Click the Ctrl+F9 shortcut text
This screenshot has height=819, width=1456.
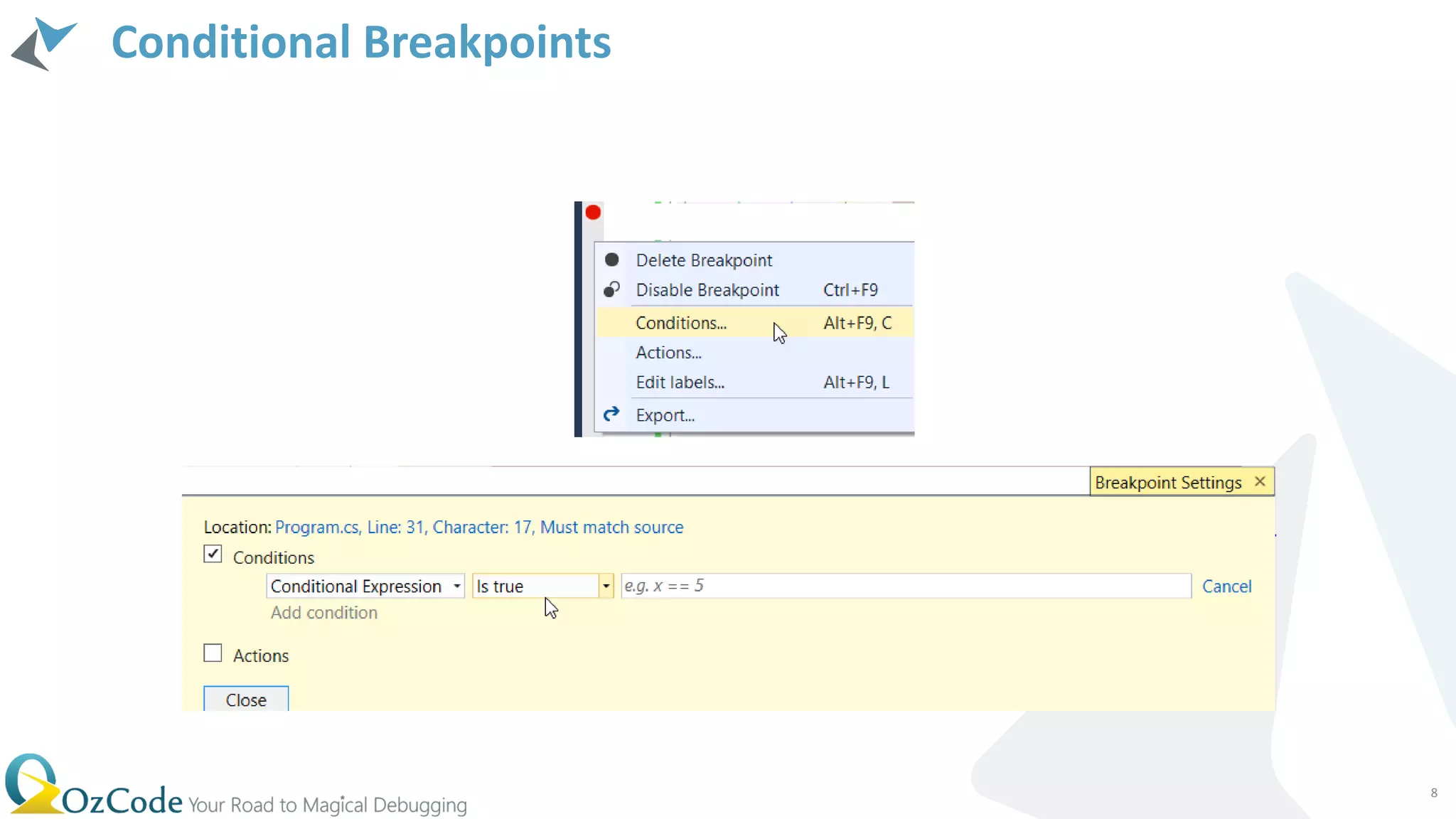[x=850, y=290]
